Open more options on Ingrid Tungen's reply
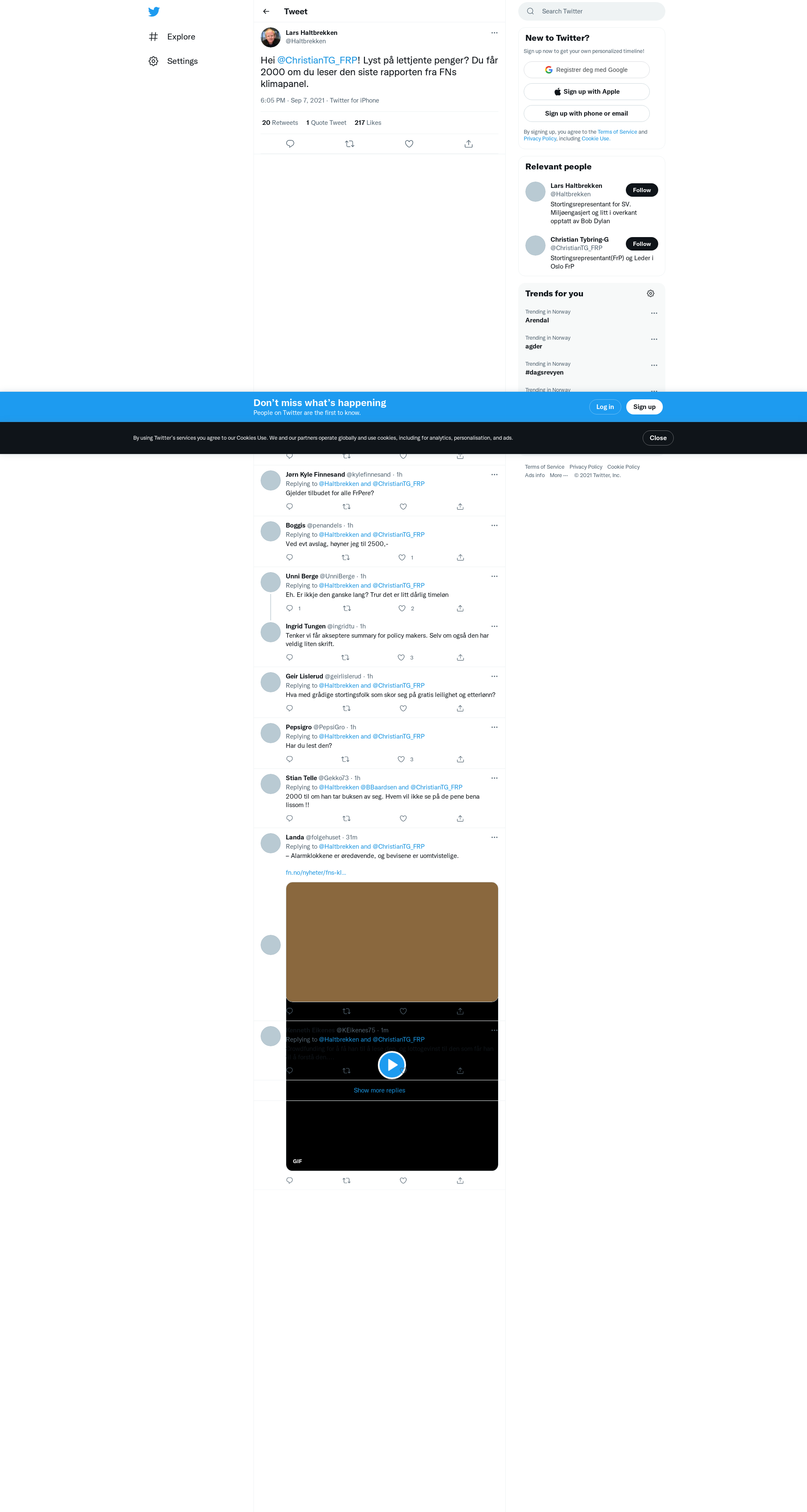807x1512 pixels. [494, 626]
